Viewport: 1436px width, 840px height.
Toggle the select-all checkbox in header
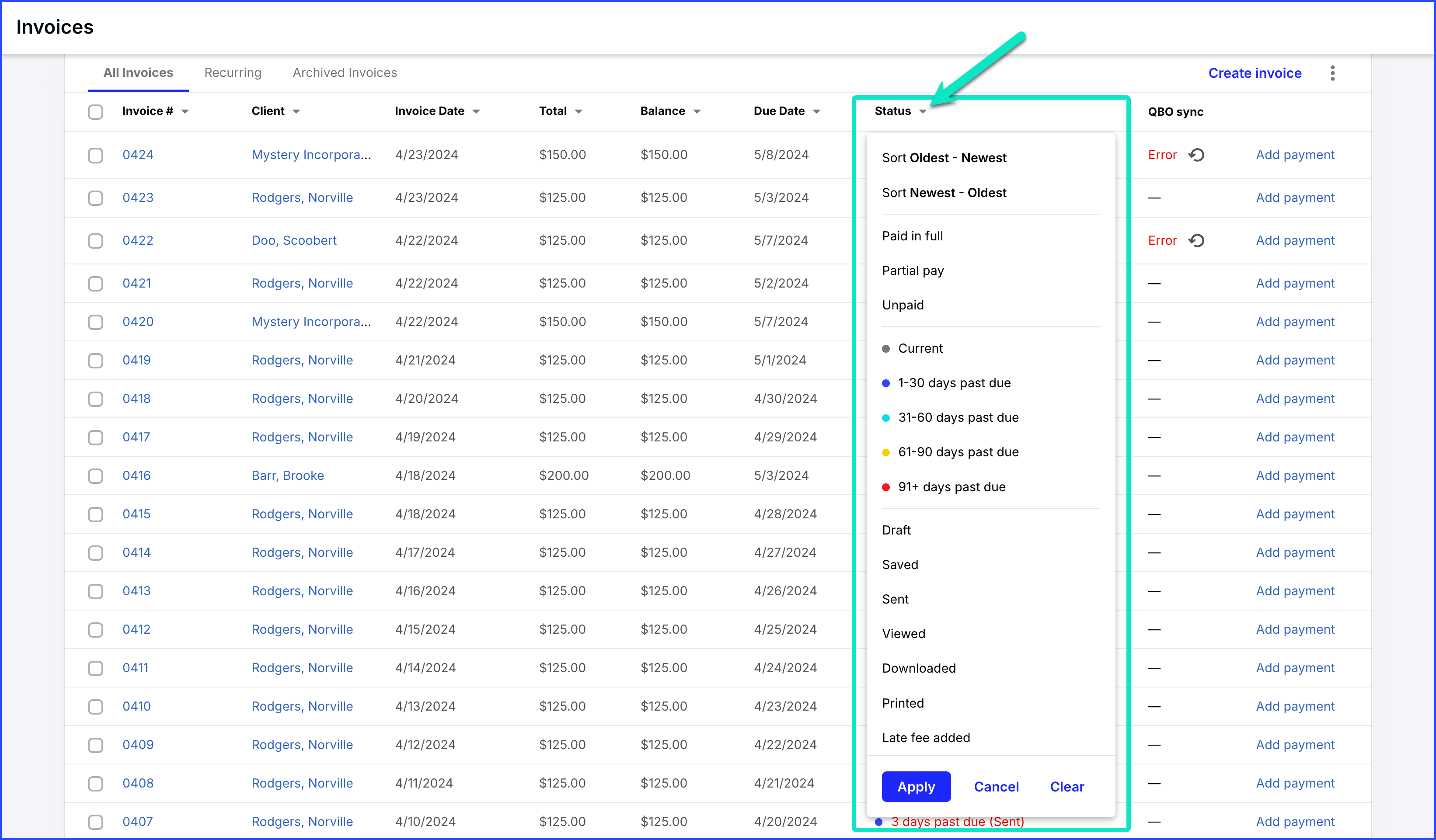click(x=95, y=111)
